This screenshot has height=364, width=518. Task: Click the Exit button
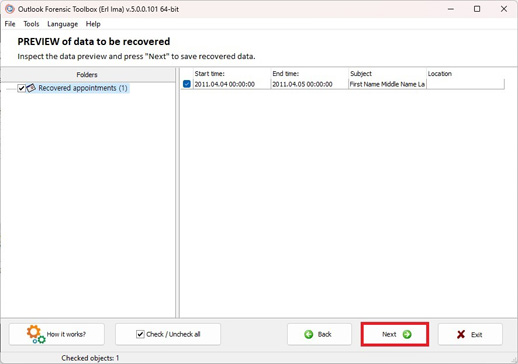click(x=470, y=334)
